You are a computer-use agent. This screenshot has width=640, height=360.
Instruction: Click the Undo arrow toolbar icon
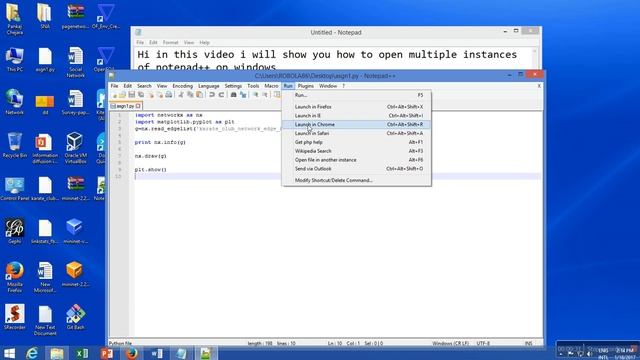pos(212,95)
